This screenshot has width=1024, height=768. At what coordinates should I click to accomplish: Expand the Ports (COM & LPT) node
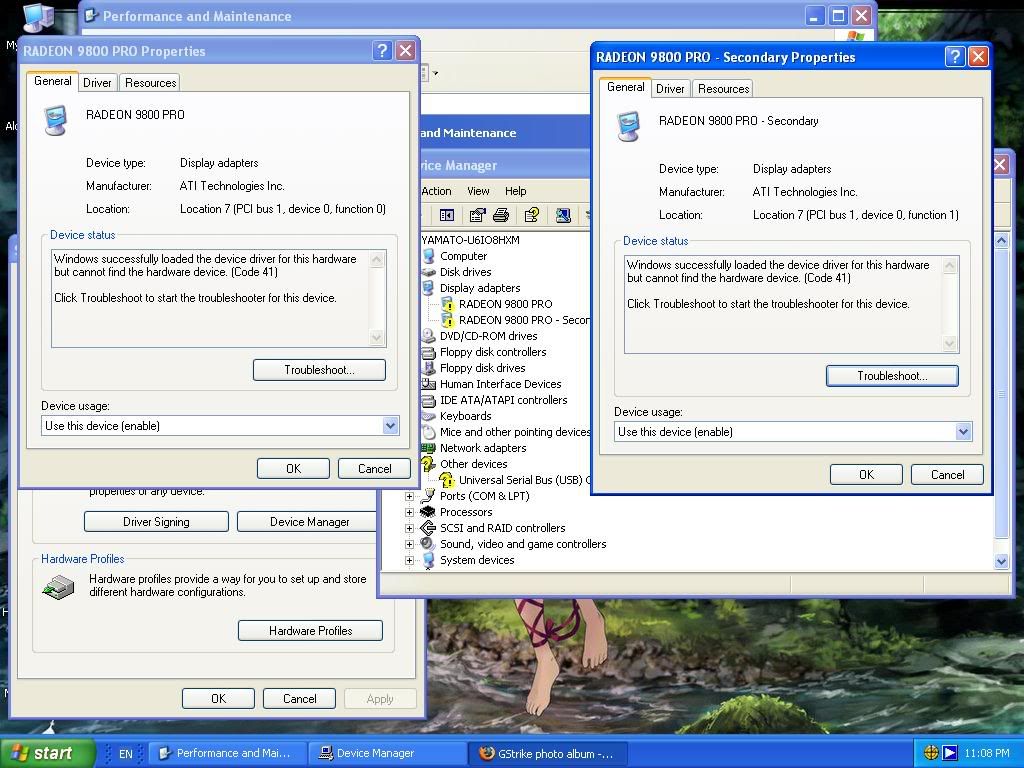tap(409, 496)
